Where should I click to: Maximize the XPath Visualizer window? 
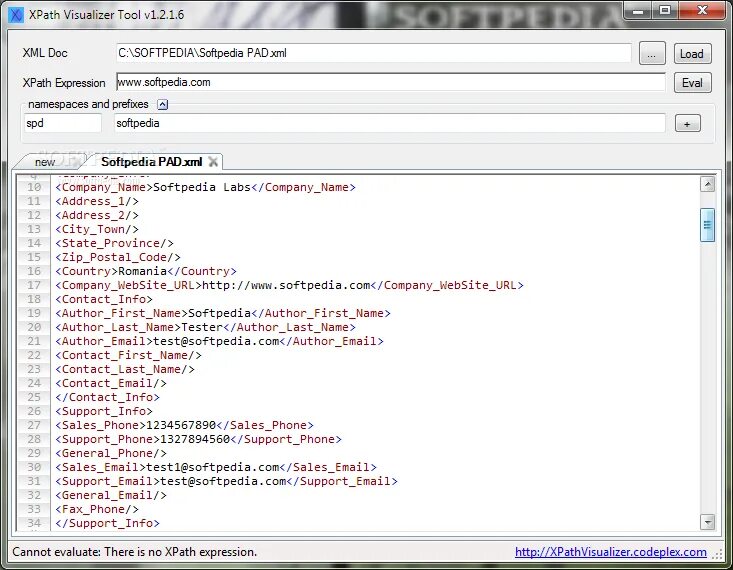pyautogui.click(x=665, y=10)
